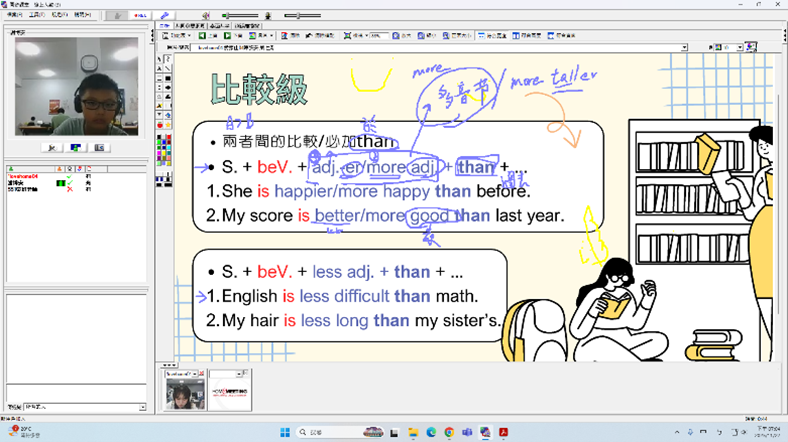The width and height of the screenshot is (788, 442).
Task: Click the middle button under the webcam video
Action: (76, 147)
